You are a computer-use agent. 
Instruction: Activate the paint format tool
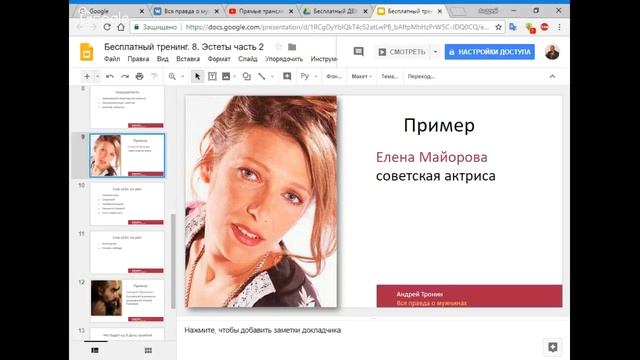pos(154,76)
